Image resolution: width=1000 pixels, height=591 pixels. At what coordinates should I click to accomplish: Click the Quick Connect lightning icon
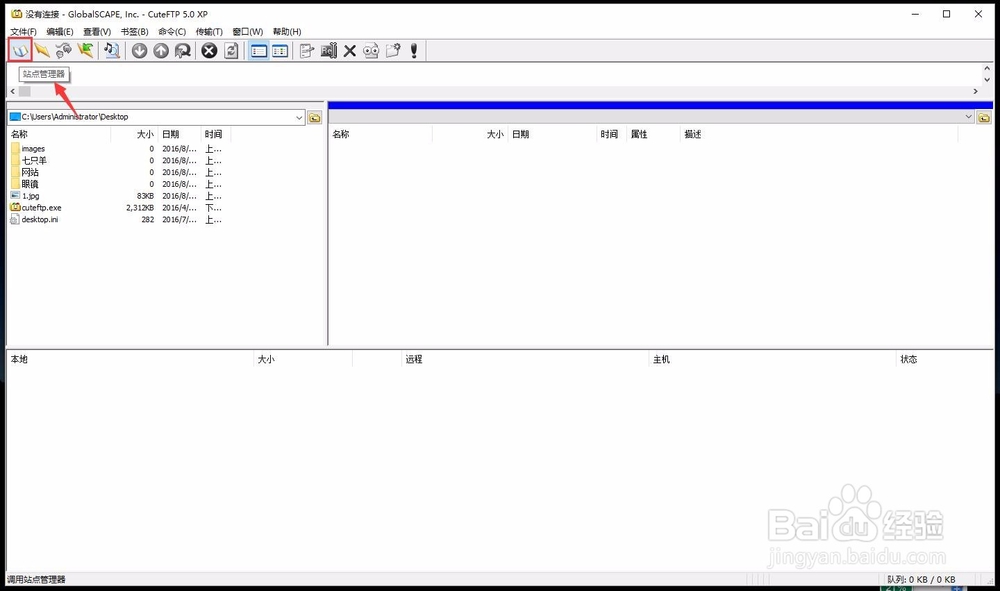(42, 50)
